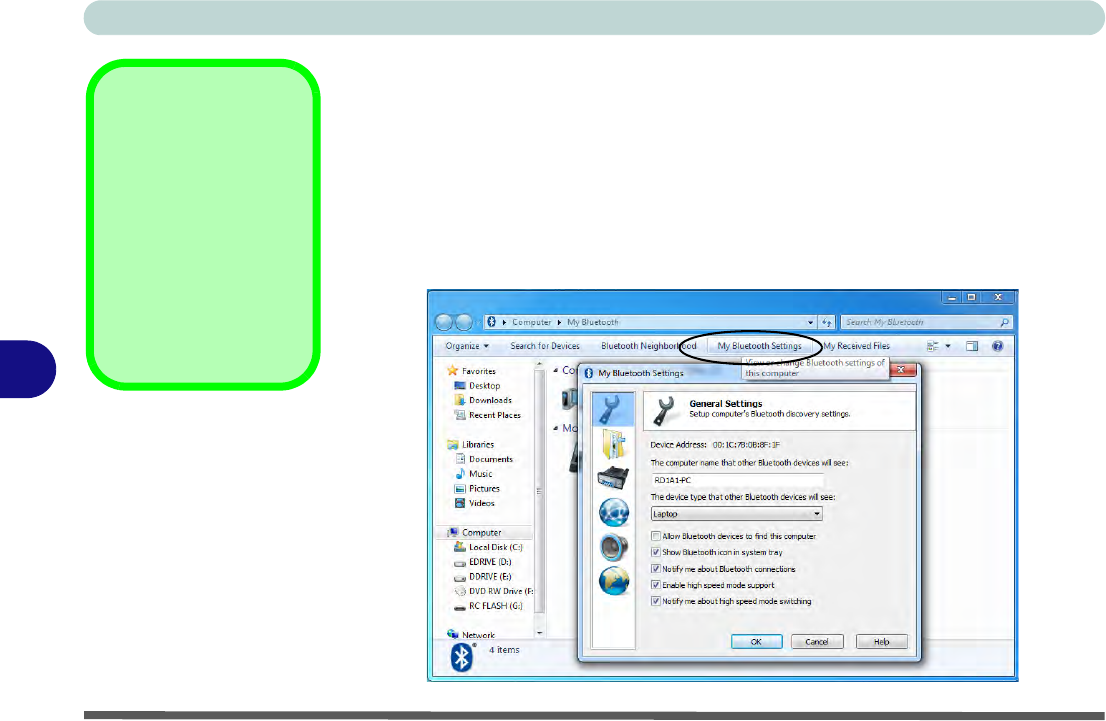Image resolution: width=1106 pixels, height=721 pixels.
Task: Click OK in My Bluetooth Settings
Action: pos(756,641)
